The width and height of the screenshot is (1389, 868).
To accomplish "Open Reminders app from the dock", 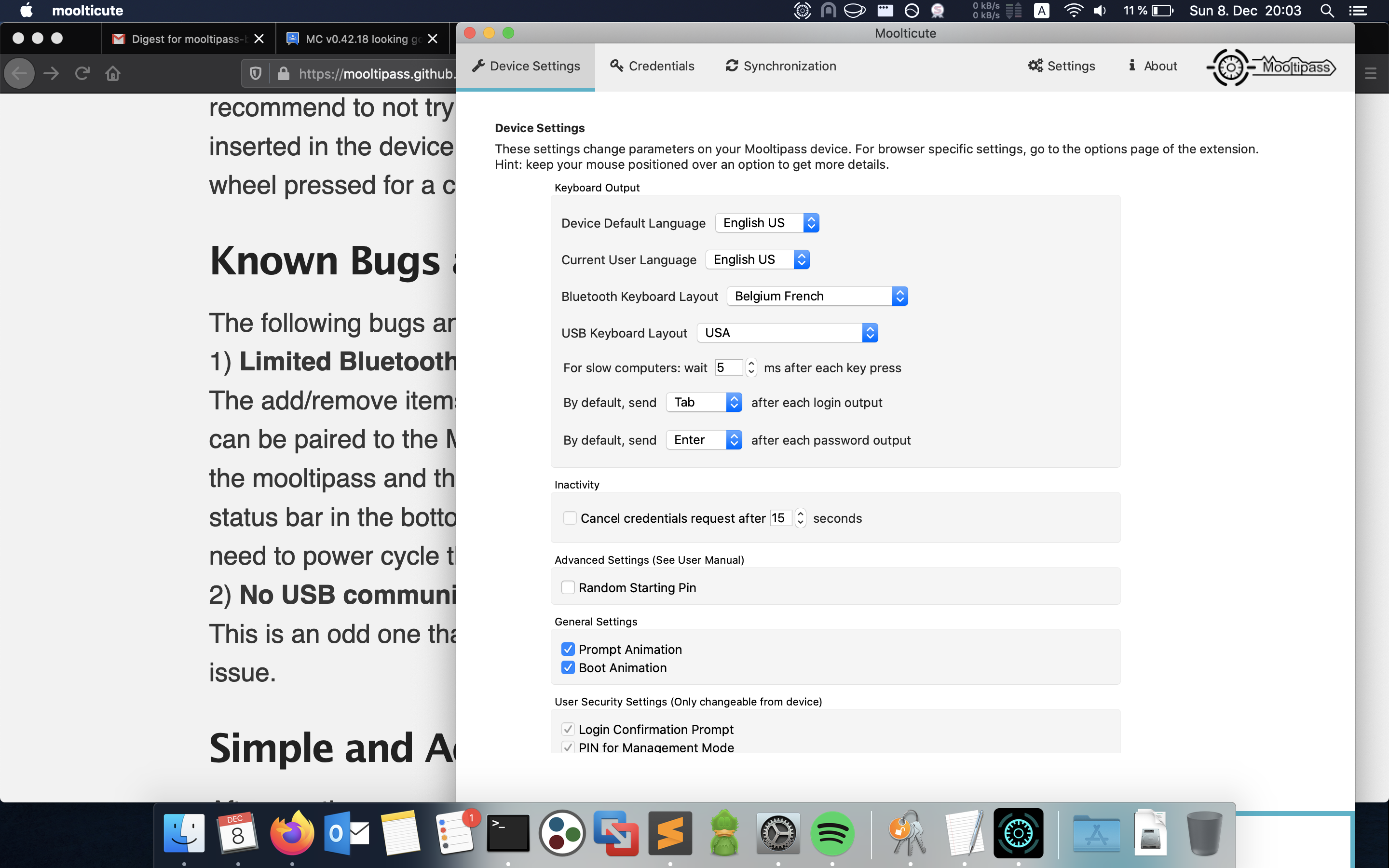I will pos(456,833).
